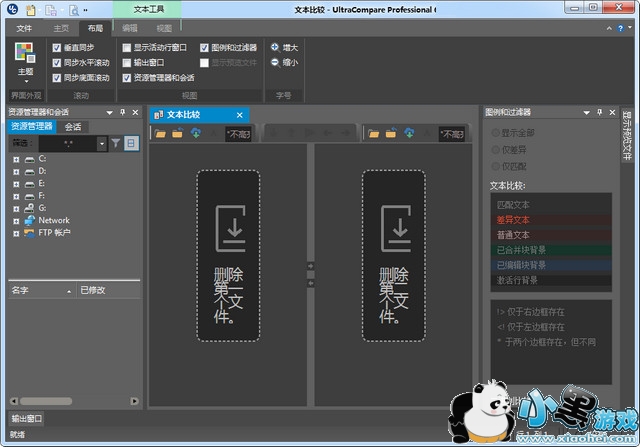Open the 主题 theme picker
The height and width of the screenshot is (447, 640).
[x=25, y=60]
